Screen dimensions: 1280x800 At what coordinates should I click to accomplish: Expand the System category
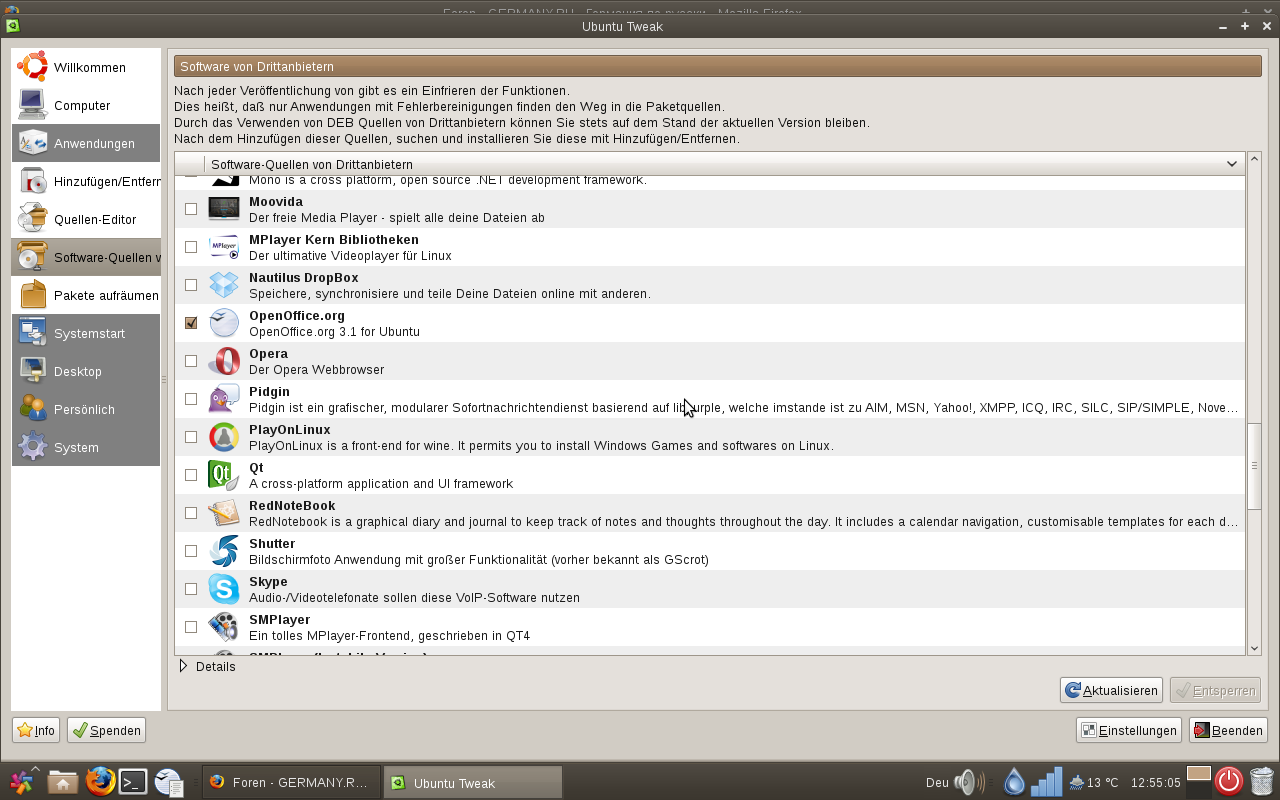point(86,447)
